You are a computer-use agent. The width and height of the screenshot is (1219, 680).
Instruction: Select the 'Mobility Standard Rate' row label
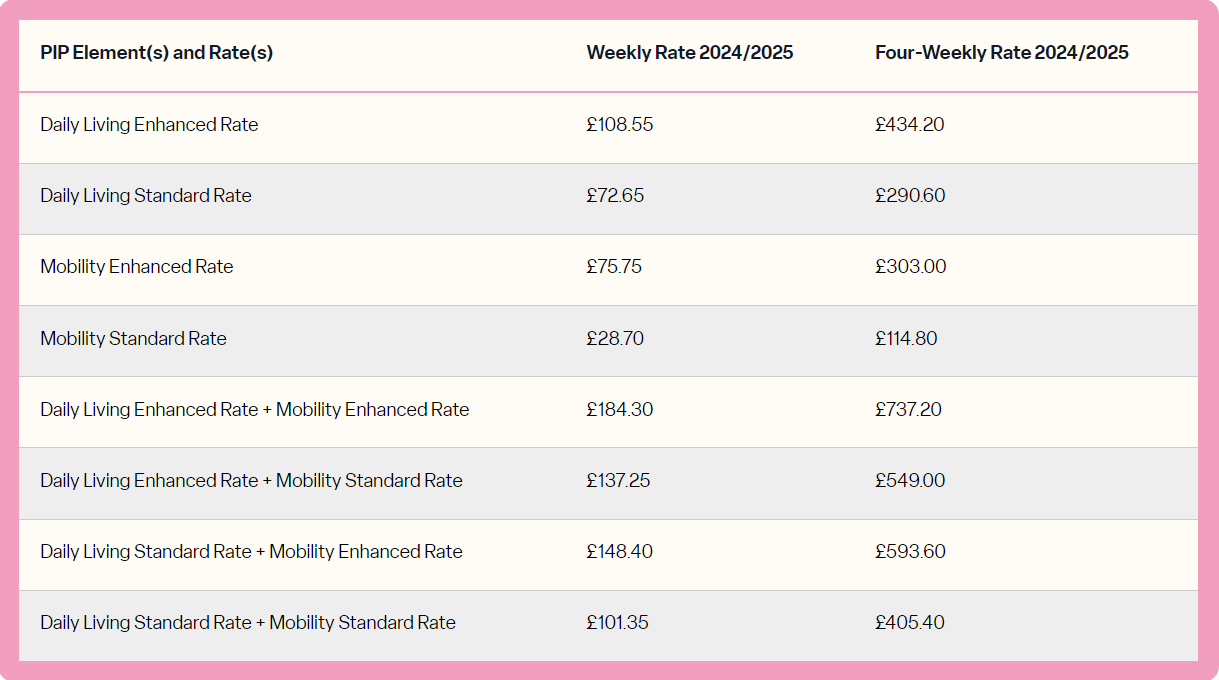tap(133, 339)
